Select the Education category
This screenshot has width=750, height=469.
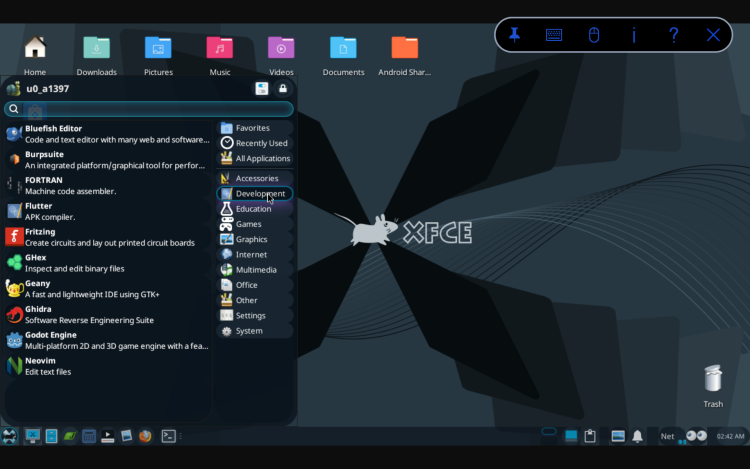pyautogui.click(x=255, y=209)
